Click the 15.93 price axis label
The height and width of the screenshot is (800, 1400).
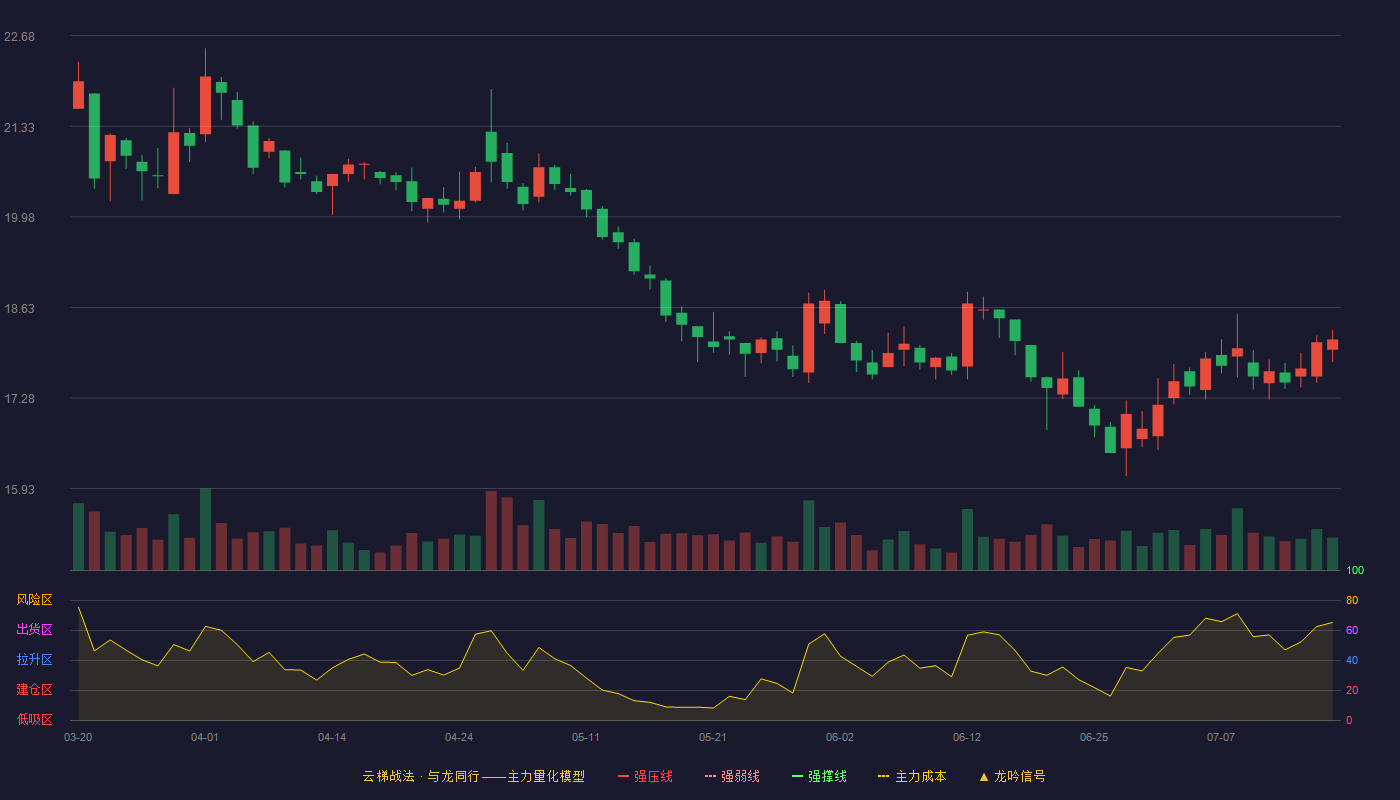point(19,490)
